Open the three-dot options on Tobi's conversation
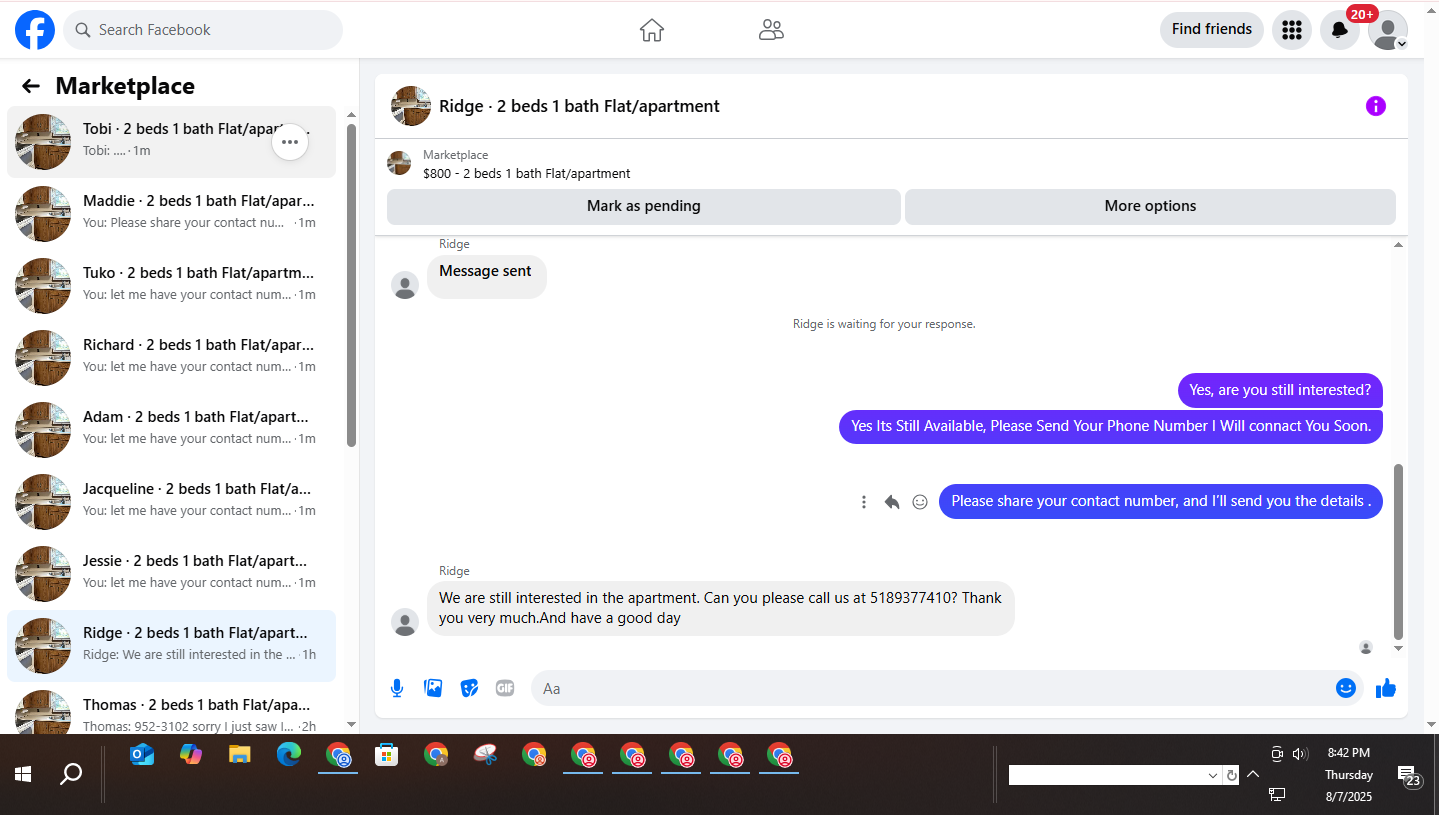This screenshot has width=1439, height=815. pyautogui.click(x=290, y=142)
